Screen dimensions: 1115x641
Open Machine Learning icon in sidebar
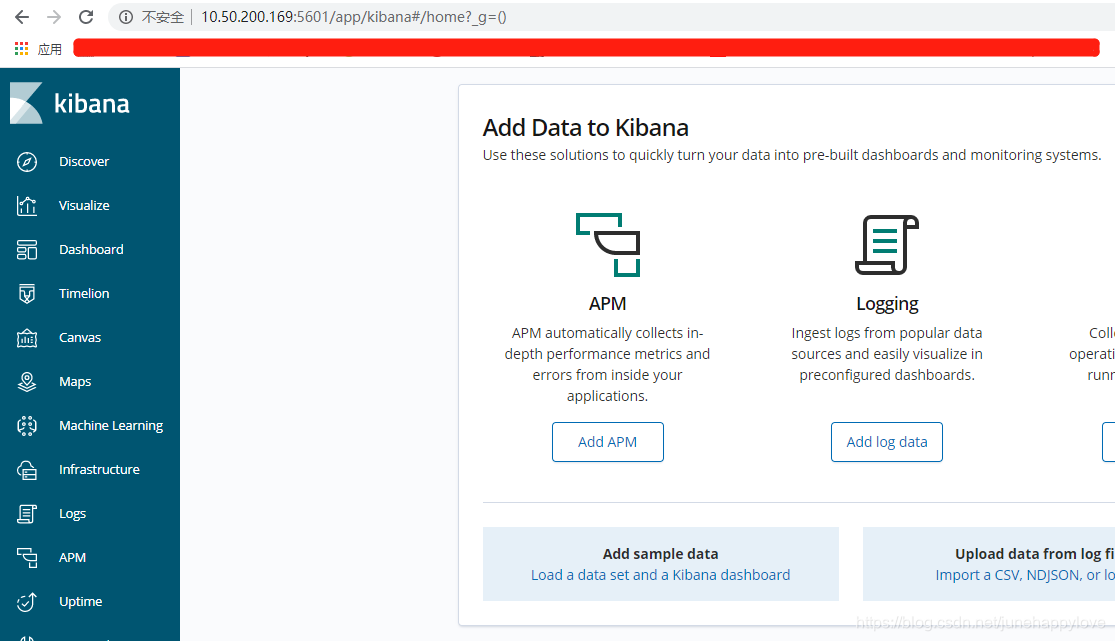tap(27, 426)
